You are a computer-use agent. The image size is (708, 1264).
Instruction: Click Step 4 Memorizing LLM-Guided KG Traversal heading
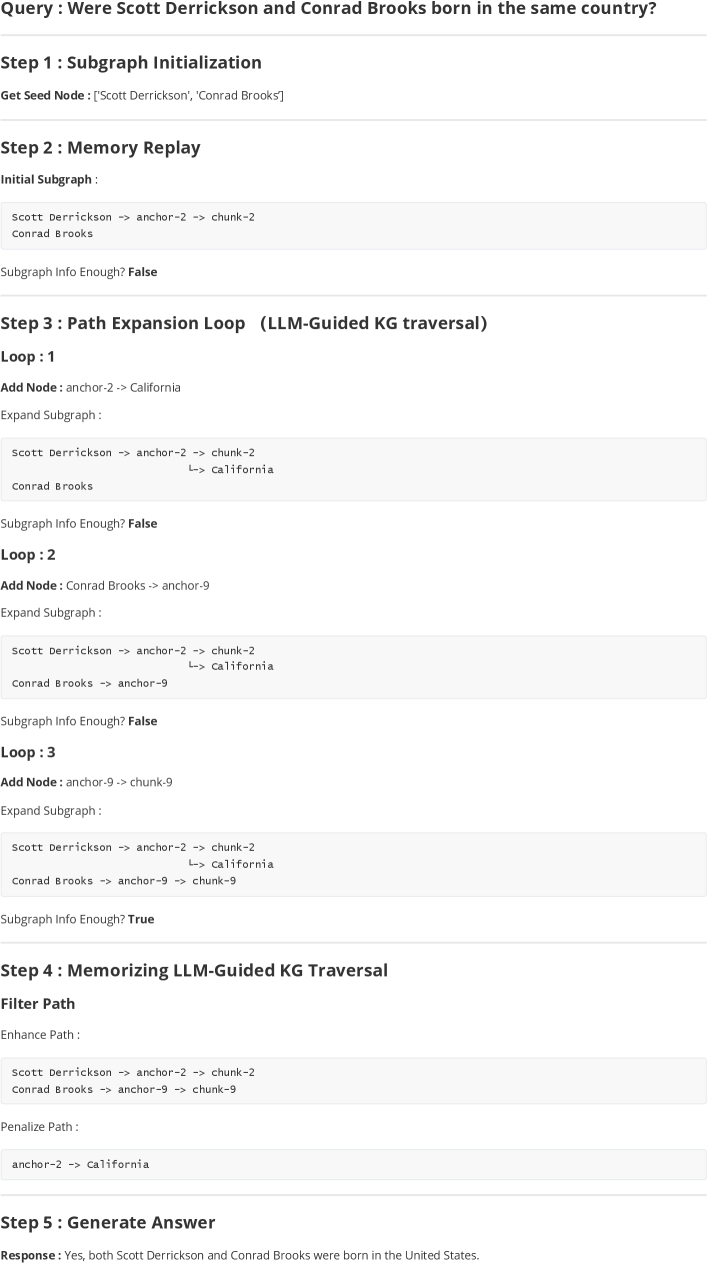coord(194,970)
